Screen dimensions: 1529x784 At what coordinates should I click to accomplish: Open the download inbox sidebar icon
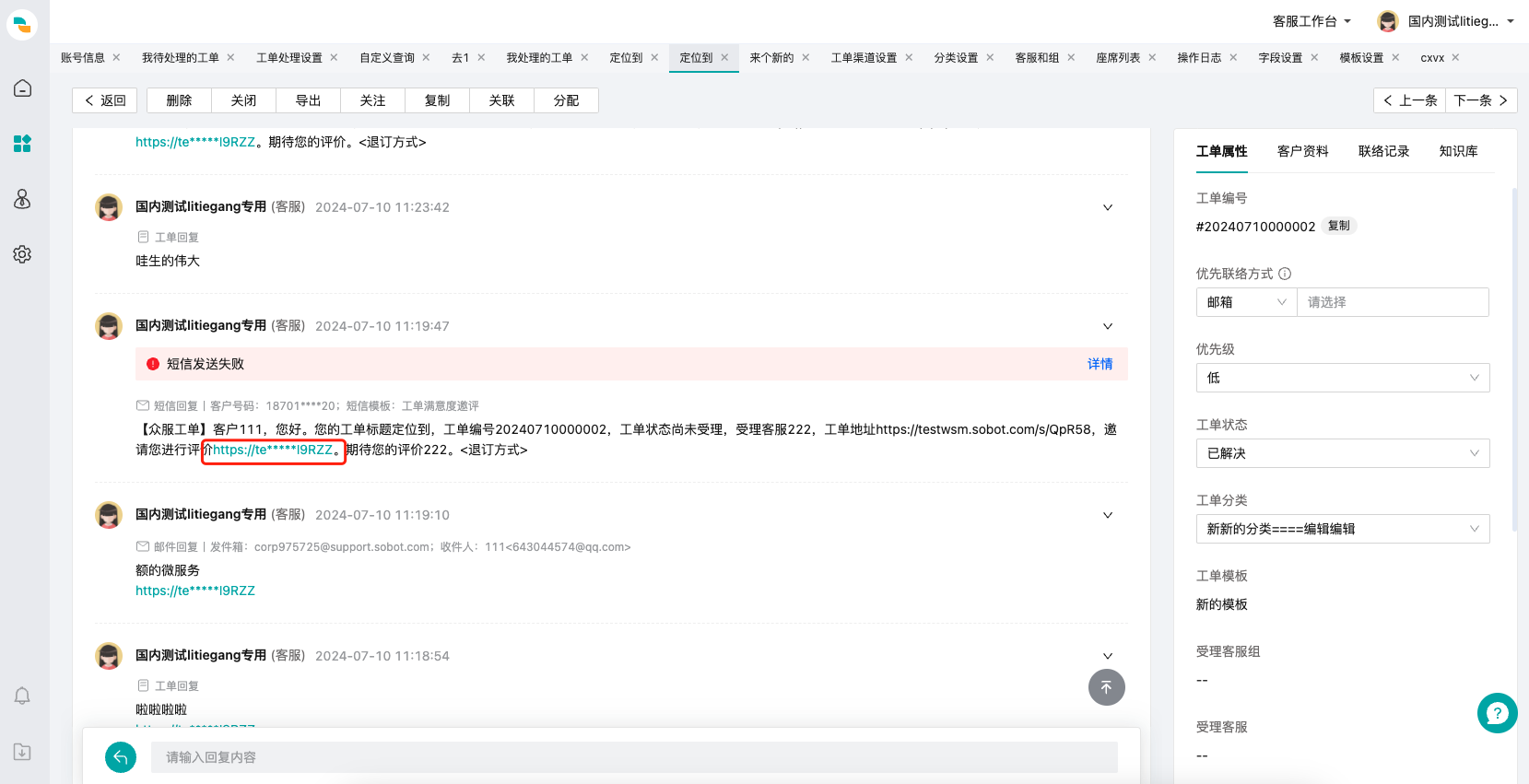point(22,752)
